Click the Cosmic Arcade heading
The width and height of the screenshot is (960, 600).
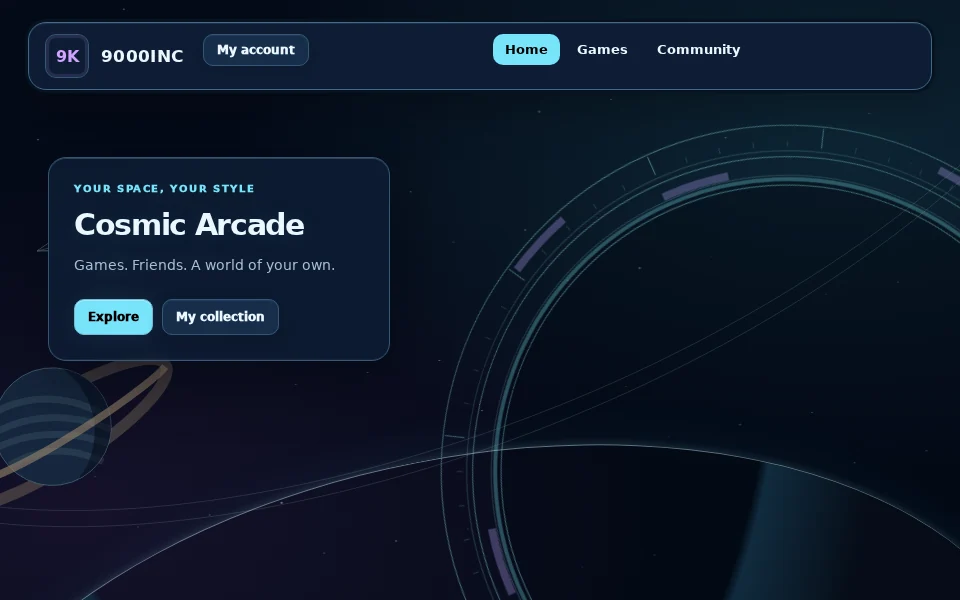[189, 224]
